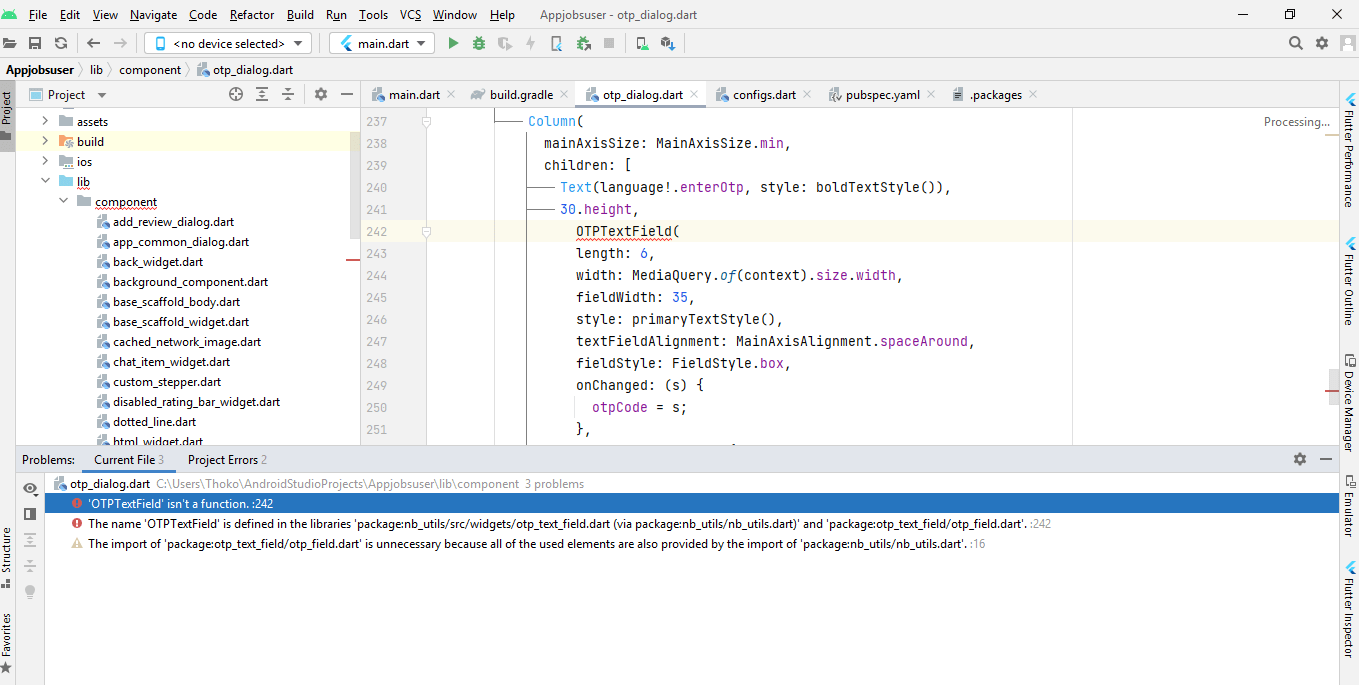Click the Open folder toolbar icon
This screenshot has width=1359, height=685.
(10, 43)
